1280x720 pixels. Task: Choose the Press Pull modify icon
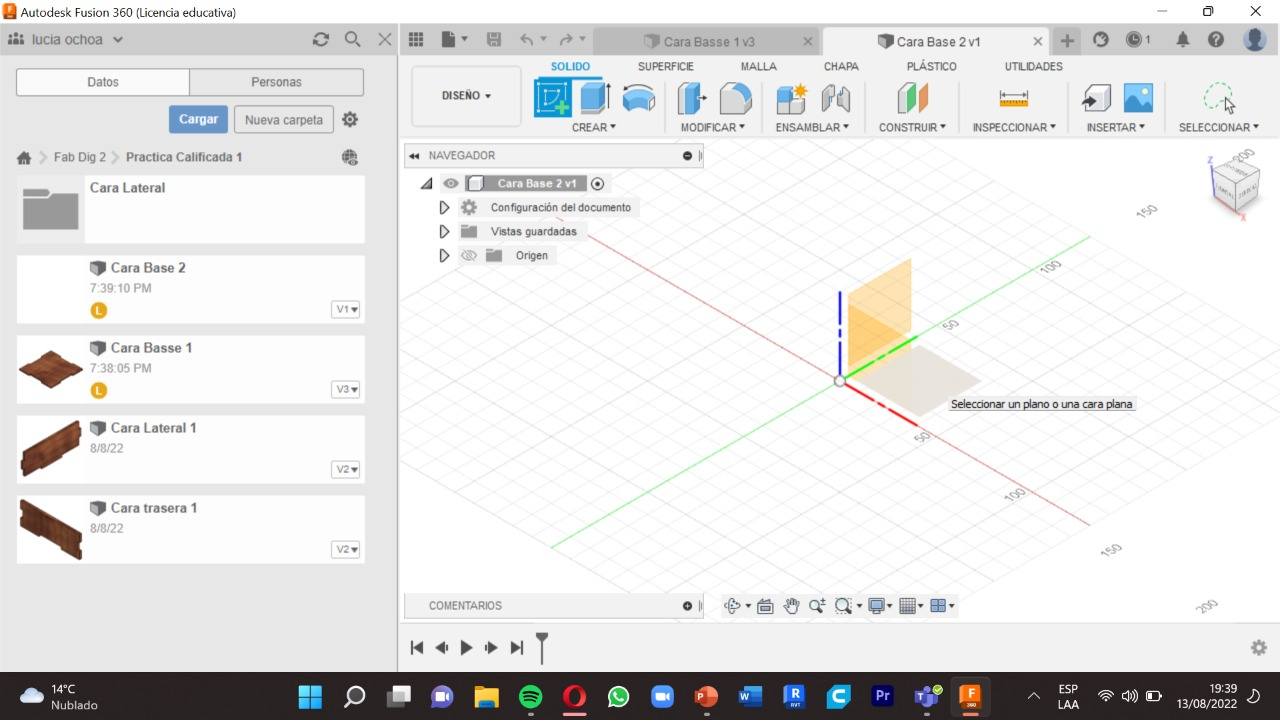[x=692, y=98]
